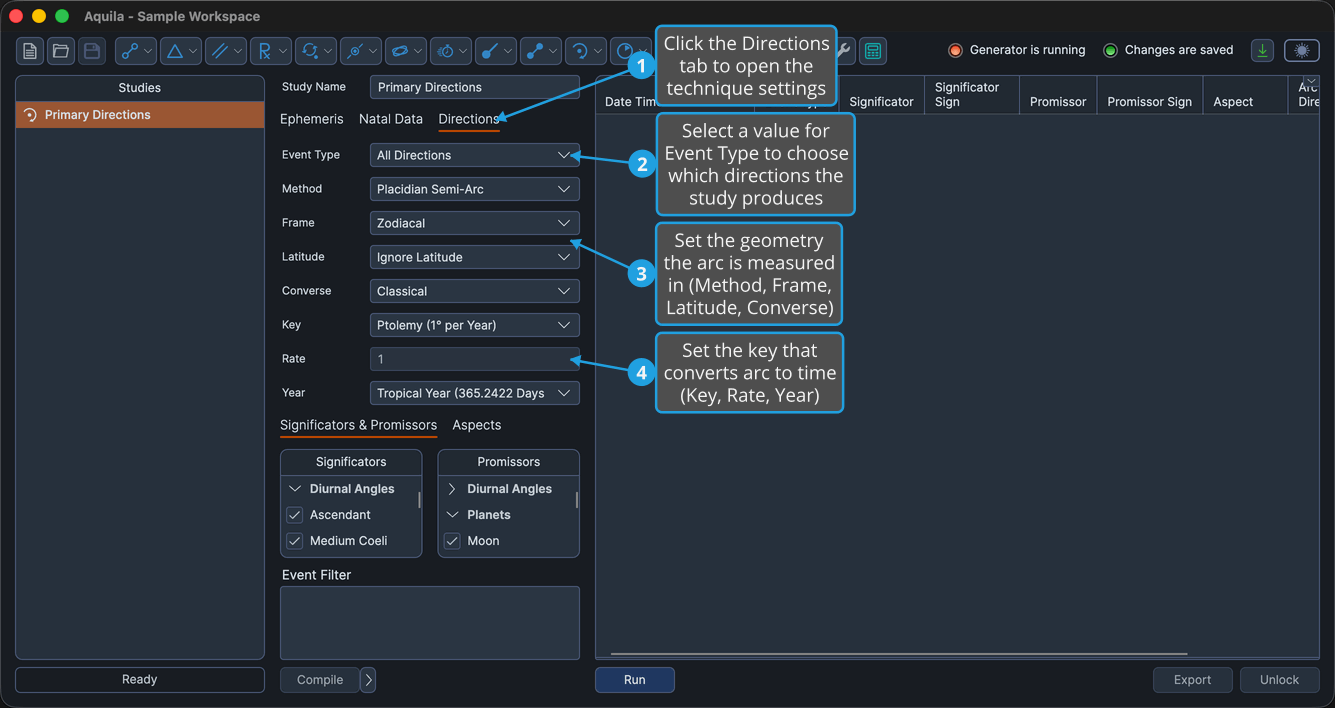Click the Event Filter text area

[x=430, y=623]
